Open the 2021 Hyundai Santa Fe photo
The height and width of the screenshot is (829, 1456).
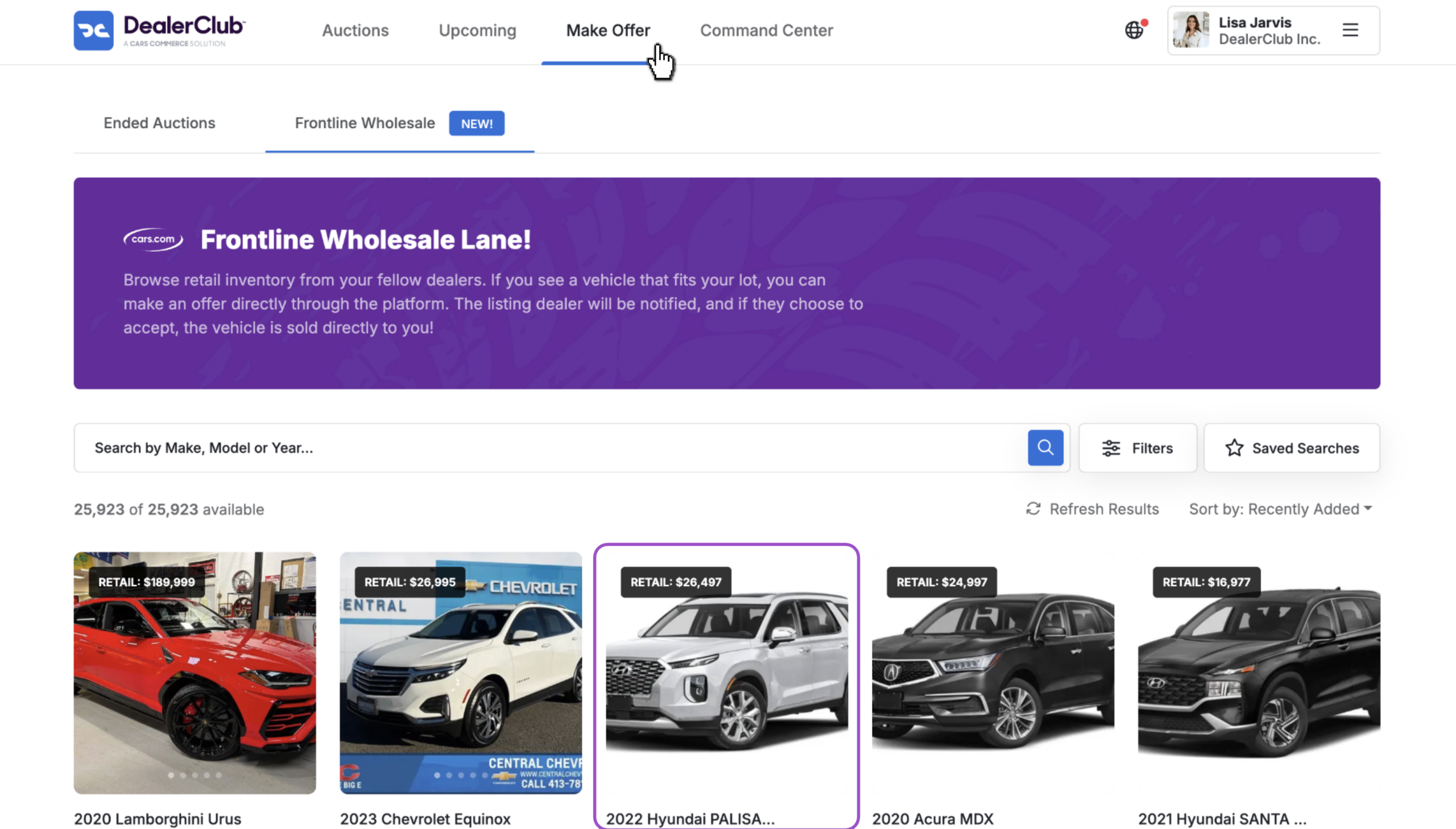pos(1259,673)
